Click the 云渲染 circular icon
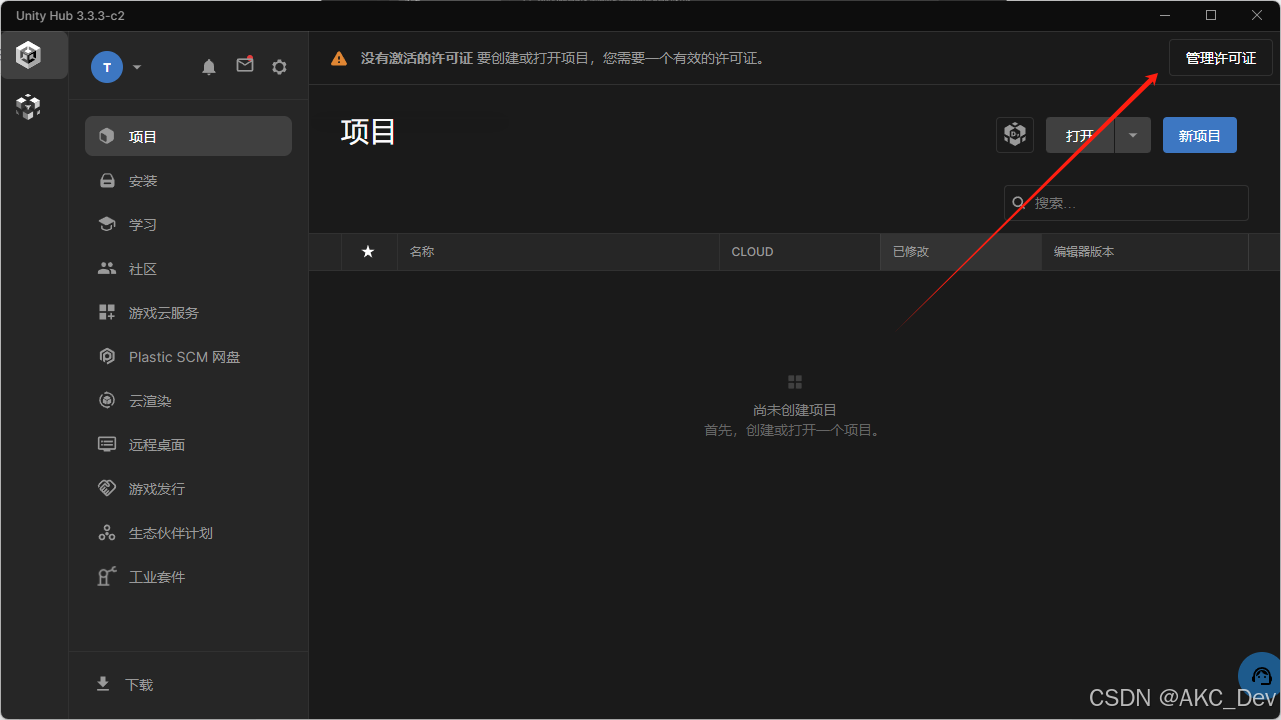Image resolution: width=1281 pixels, height=720 pixels. [x=107, y=401]
